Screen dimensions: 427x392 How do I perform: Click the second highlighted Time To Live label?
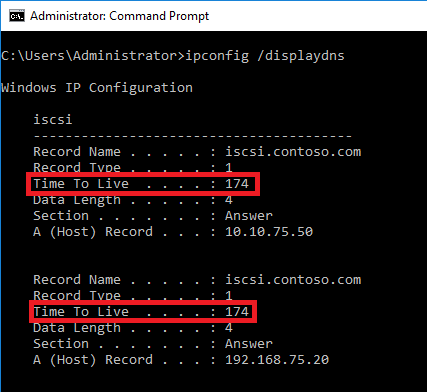click(81, 312)
